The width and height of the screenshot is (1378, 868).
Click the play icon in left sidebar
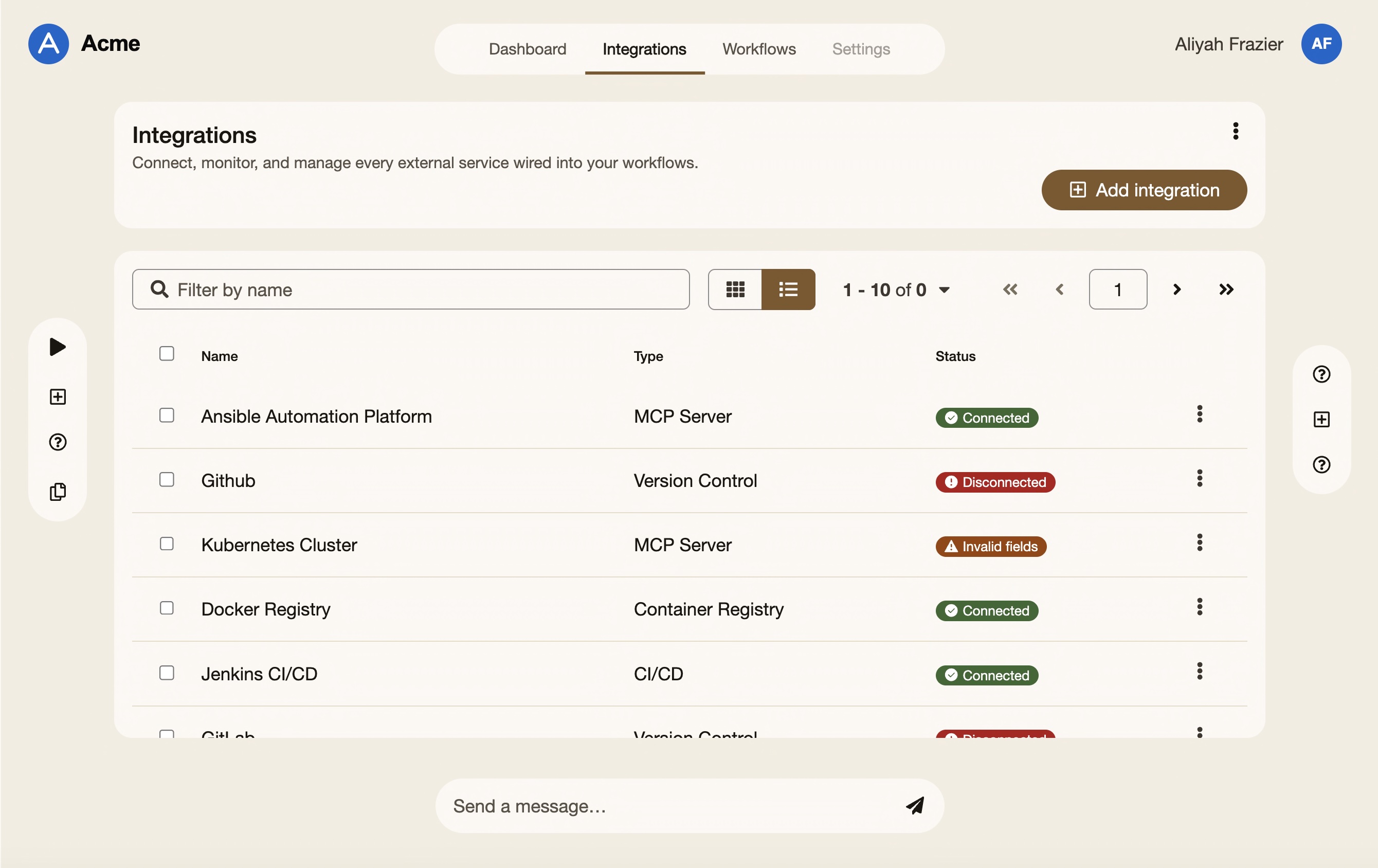pos(58,347)
